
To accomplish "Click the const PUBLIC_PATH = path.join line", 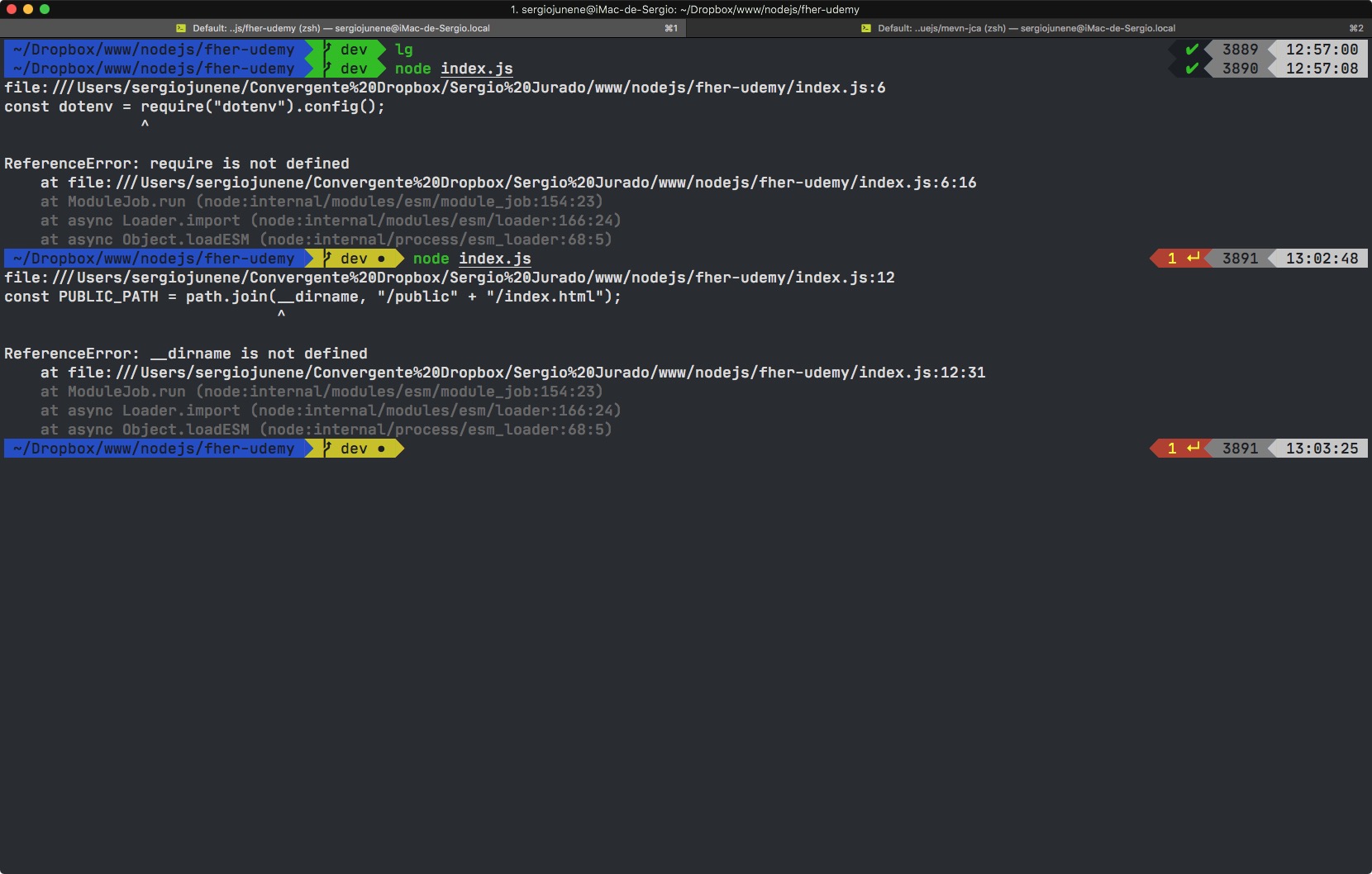I will click(x=313, y=297).
